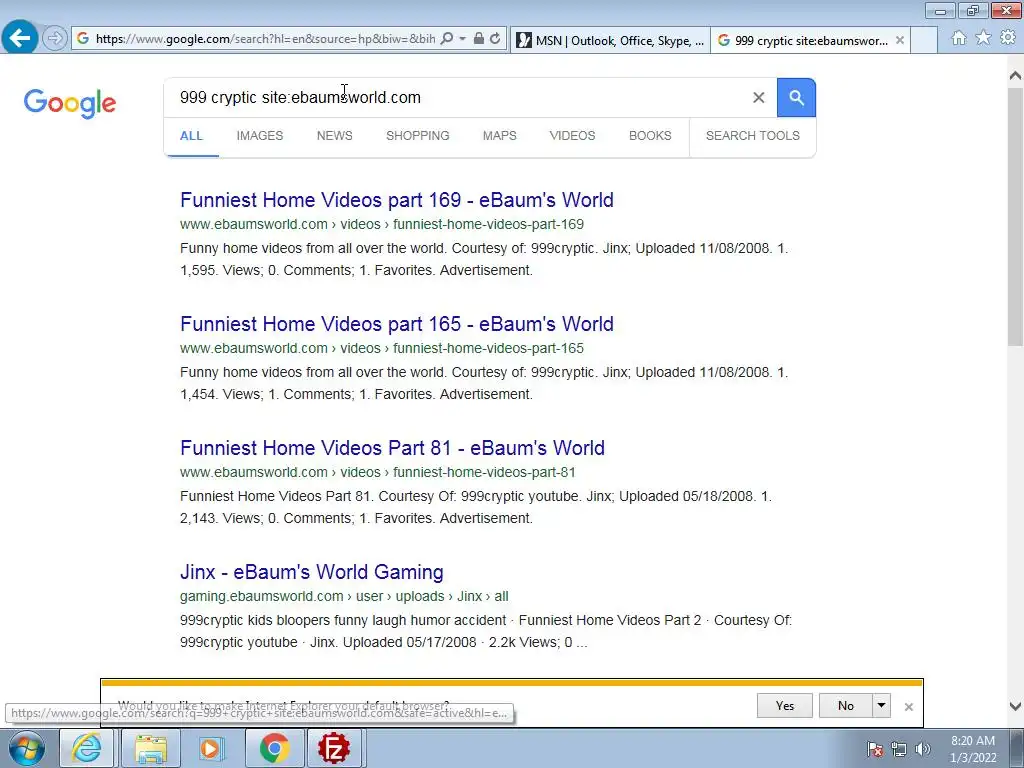Open Jinx - eBaum's World Gaming result
1024x768 pixels.
312,572
